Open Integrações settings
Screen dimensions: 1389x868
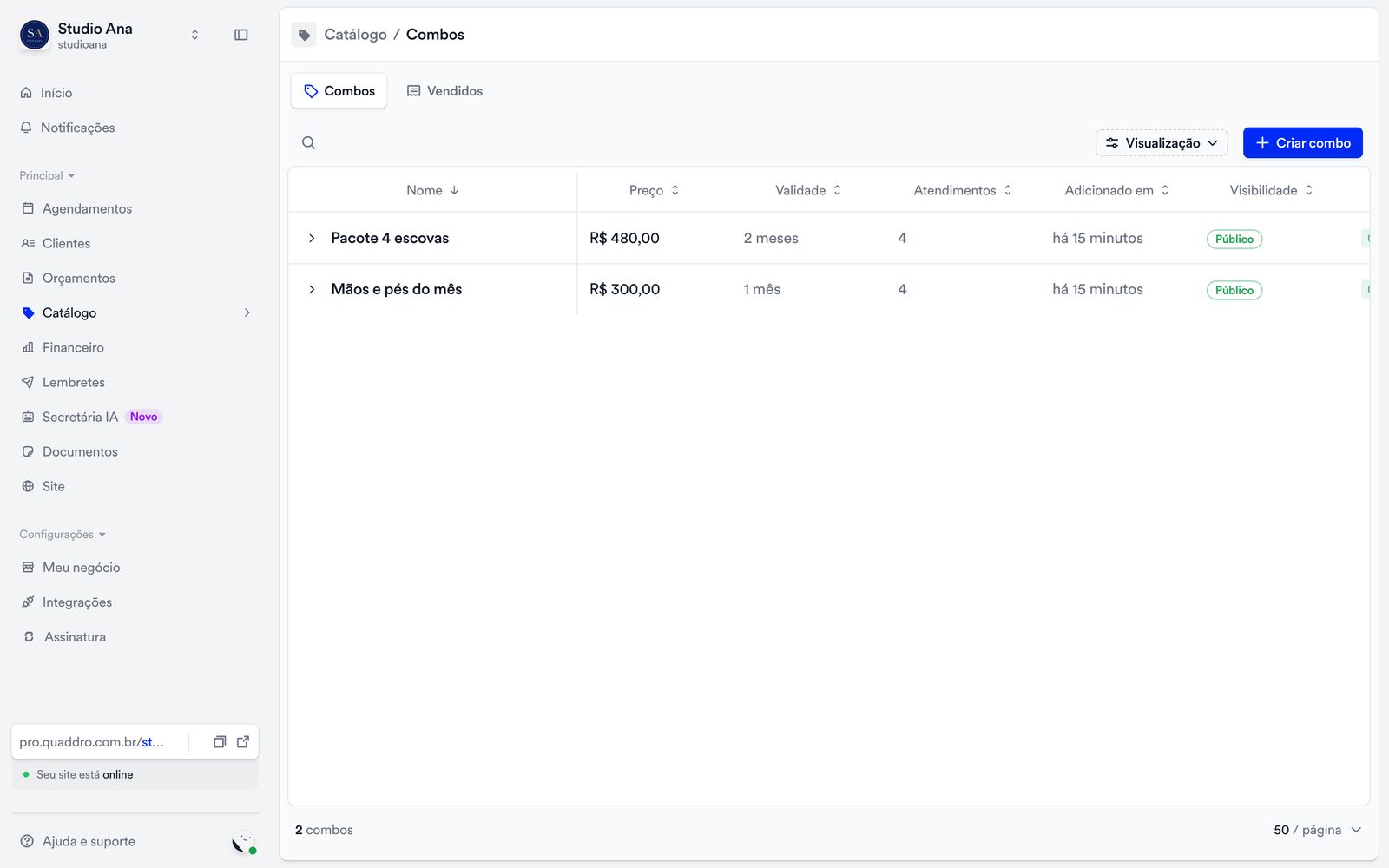pos(76,602)
